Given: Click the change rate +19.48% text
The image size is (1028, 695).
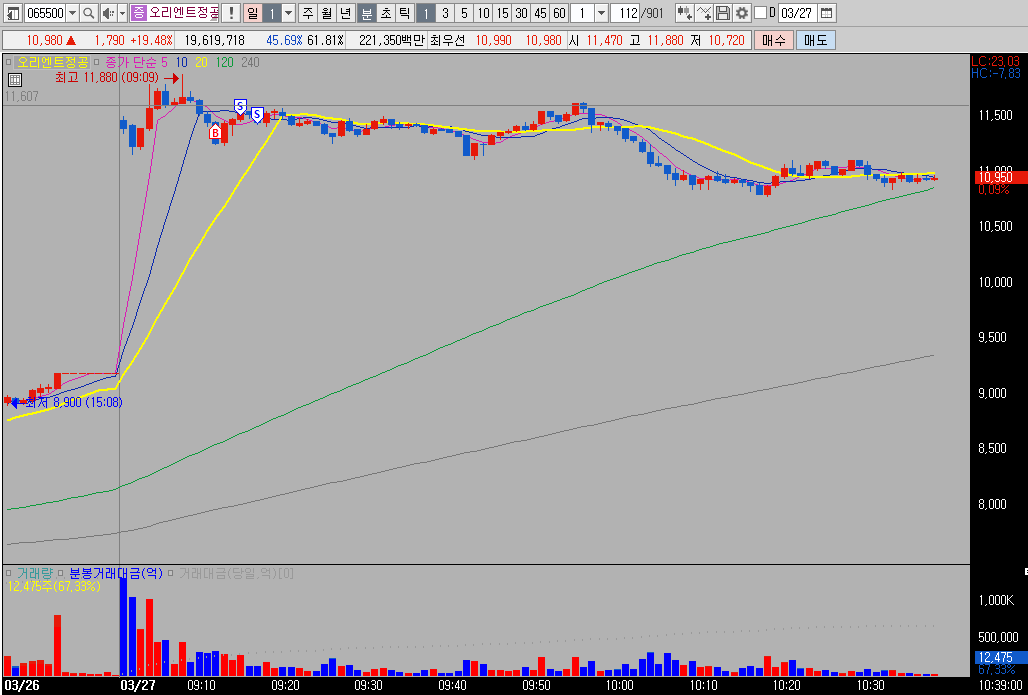Looking at the screenshot, I should [151, 40].
